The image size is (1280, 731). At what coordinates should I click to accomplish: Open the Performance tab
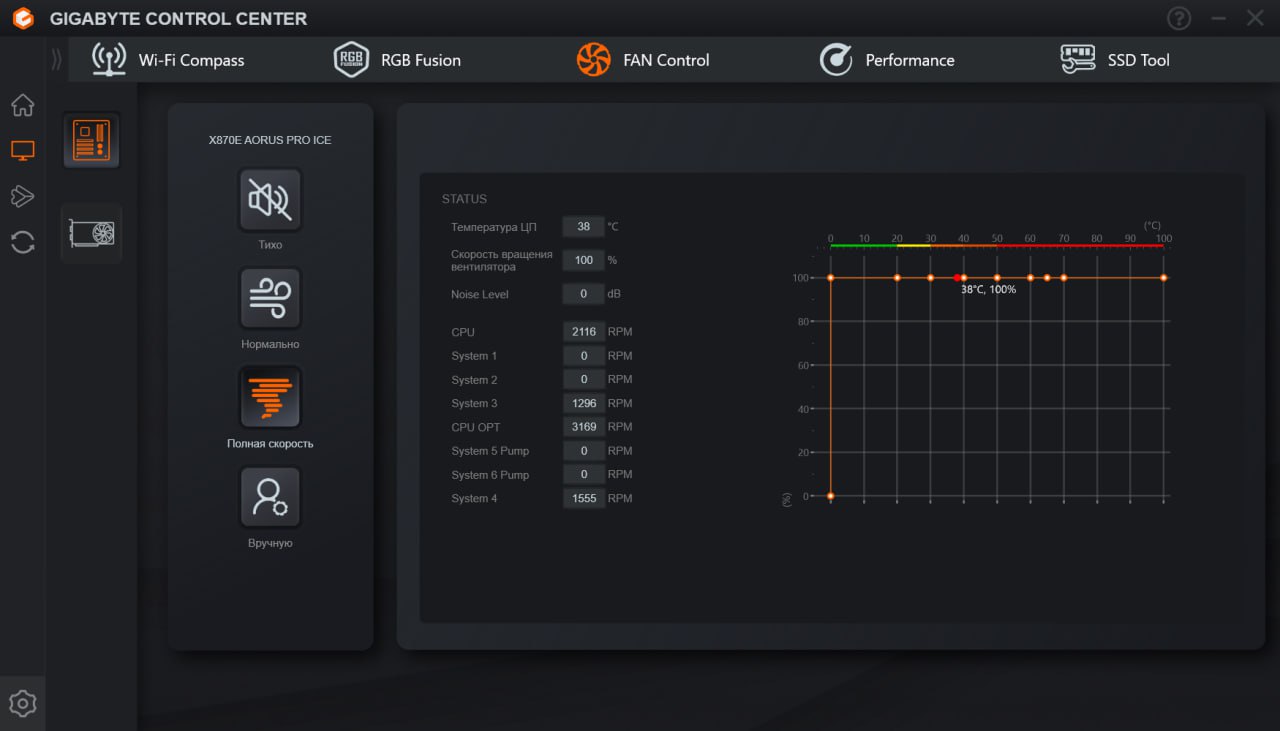pyautogui.click(x=887, y=60)
